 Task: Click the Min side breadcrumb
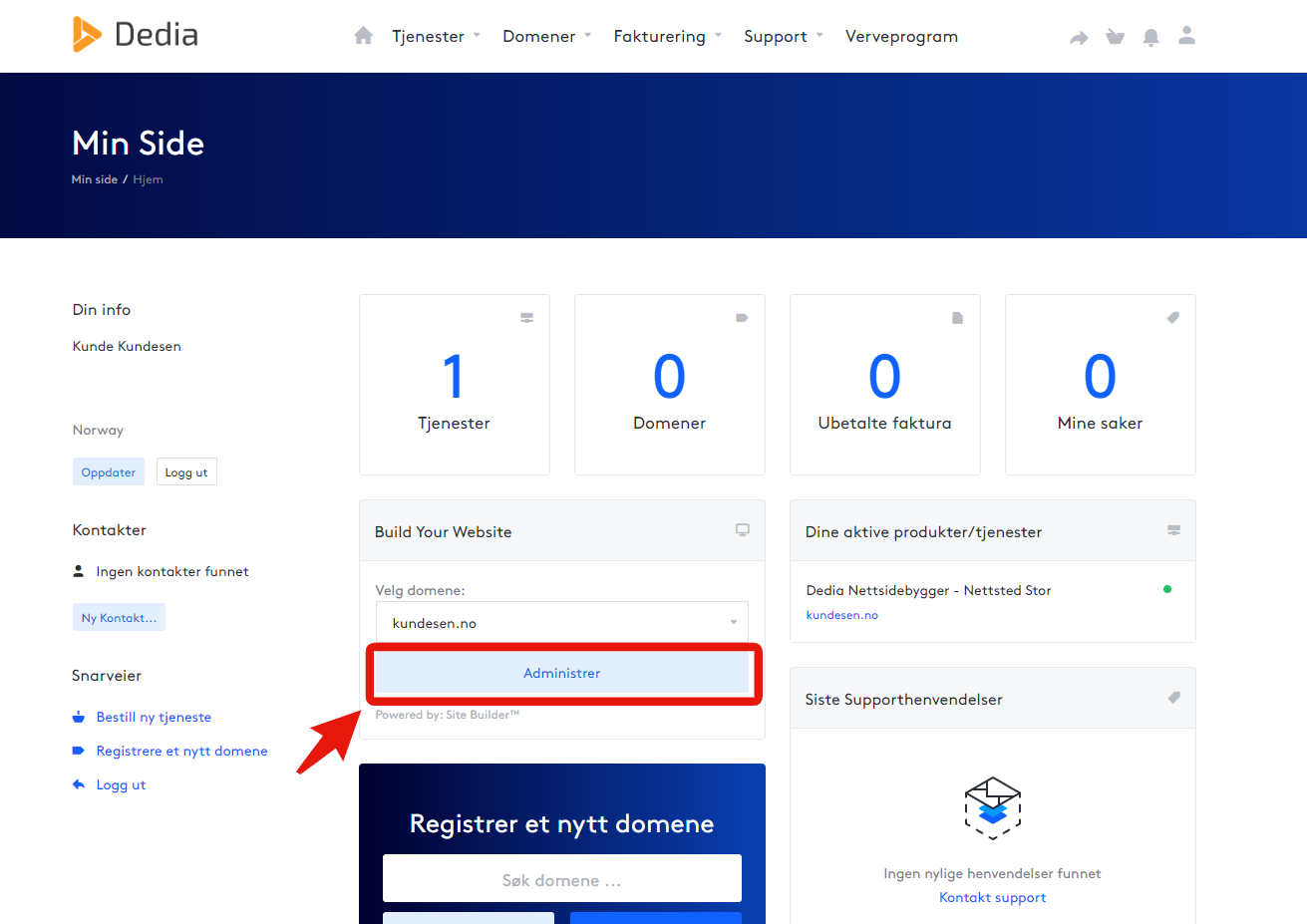point(95,179)
